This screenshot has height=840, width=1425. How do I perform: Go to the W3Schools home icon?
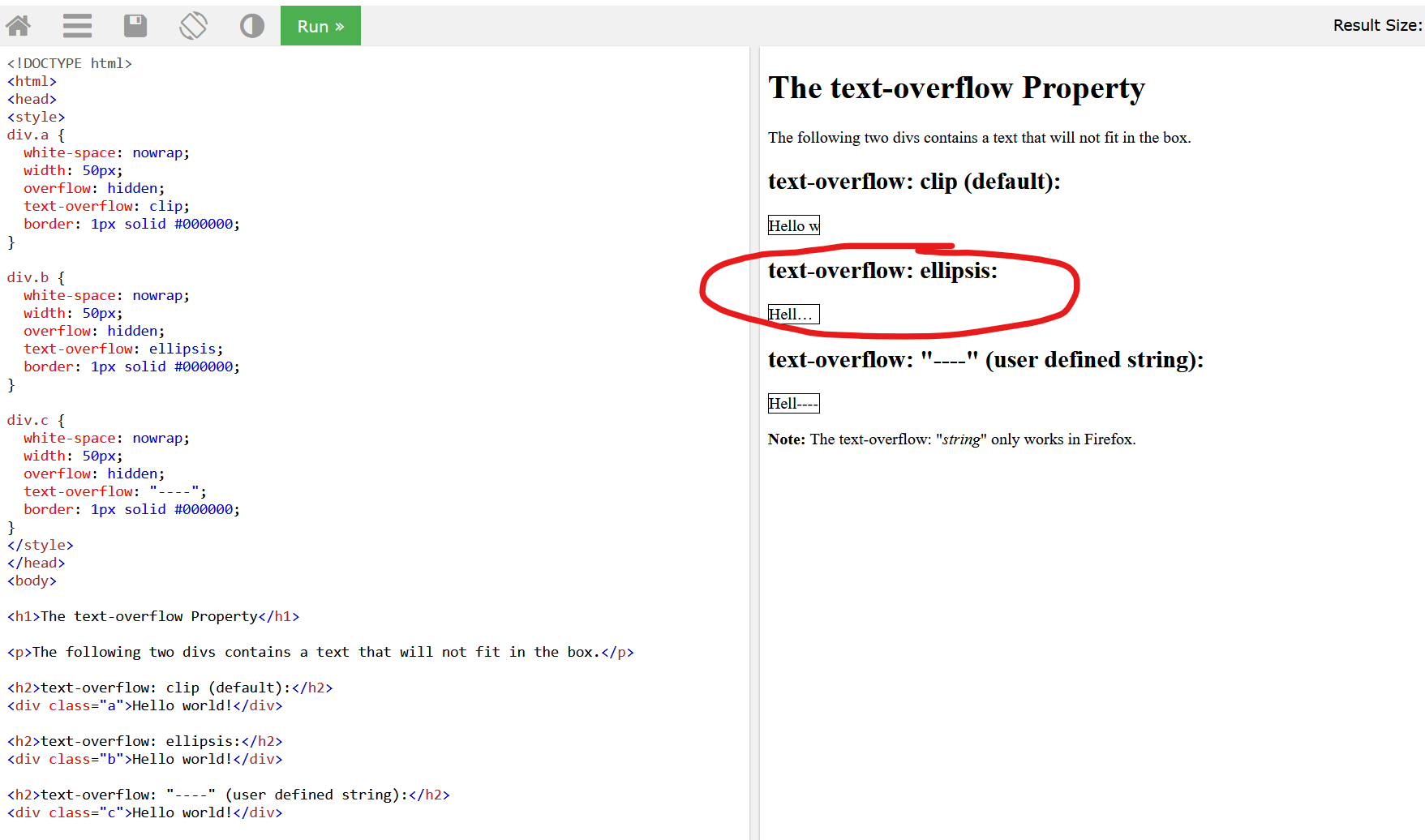pyautogui.click(x=18, y=26)
